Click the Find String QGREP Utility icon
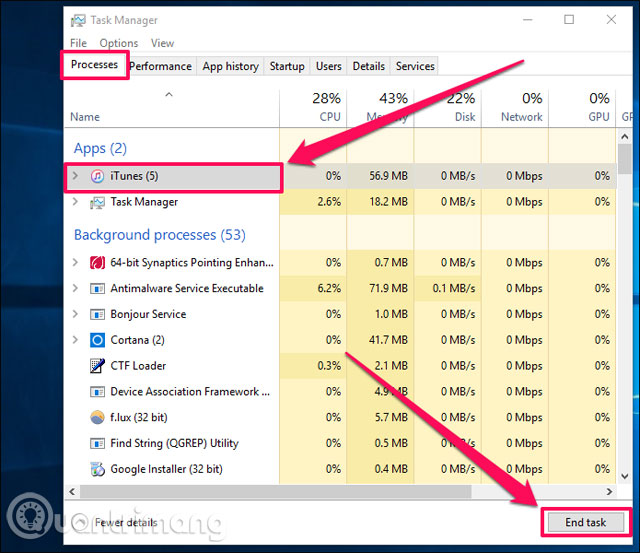This screenshot has height=553, width=640. click(x=97, y=443)
